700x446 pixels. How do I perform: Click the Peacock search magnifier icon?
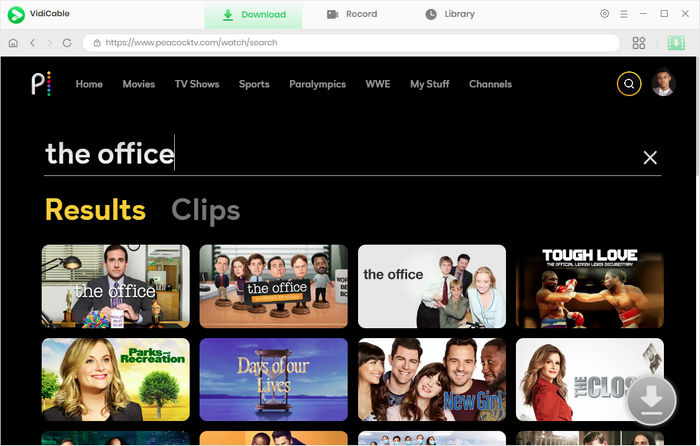click(x=629, y=84)
